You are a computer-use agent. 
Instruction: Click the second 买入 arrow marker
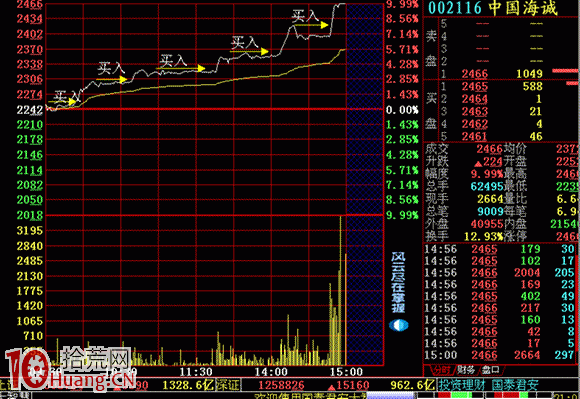[x=112, y=79]
